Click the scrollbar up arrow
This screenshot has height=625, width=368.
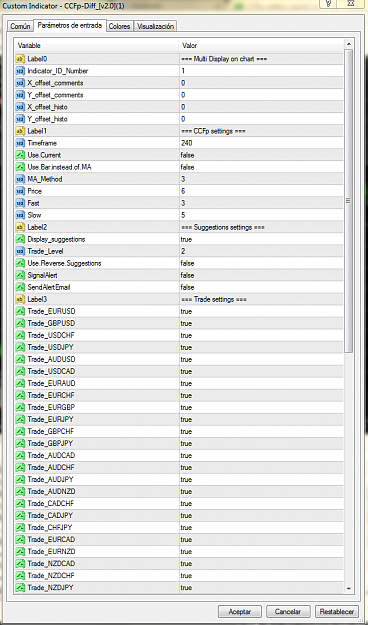pyautogui.click(x=348, y=44)
